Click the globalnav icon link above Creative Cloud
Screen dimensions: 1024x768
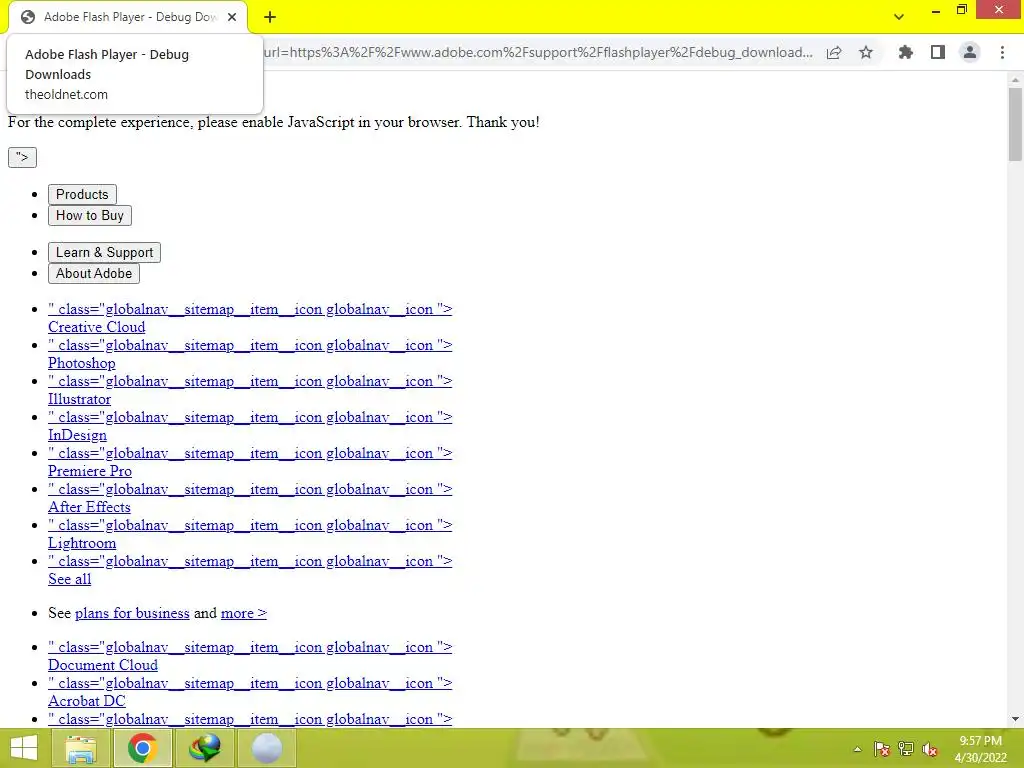[249, 310]
